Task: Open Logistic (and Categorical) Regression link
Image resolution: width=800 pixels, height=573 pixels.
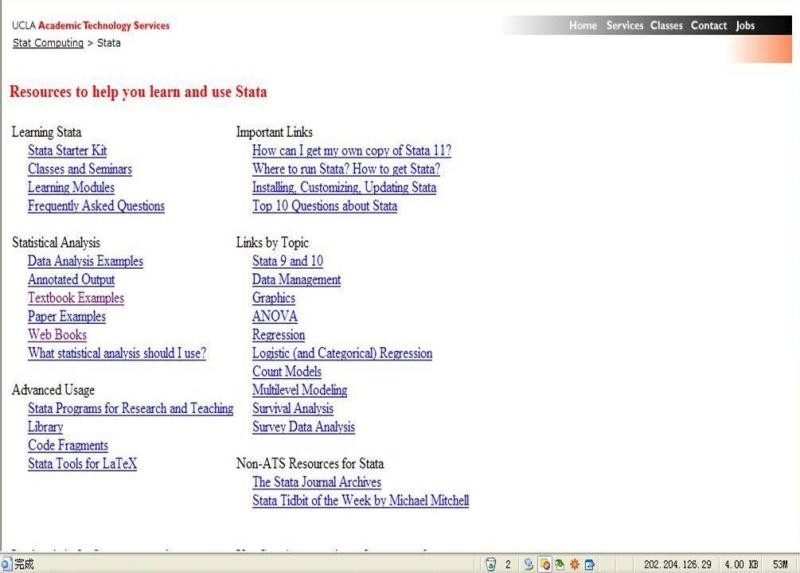Action: click(342, 353)
